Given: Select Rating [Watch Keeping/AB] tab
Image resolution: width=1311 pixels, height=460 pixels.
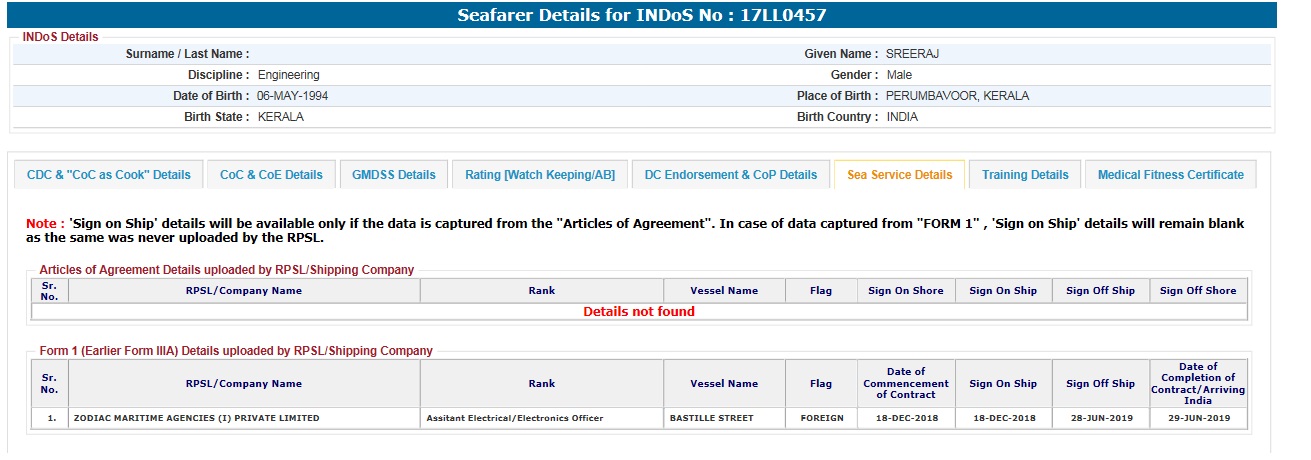Looking at the screenshot, I should (x=540, y=175).
